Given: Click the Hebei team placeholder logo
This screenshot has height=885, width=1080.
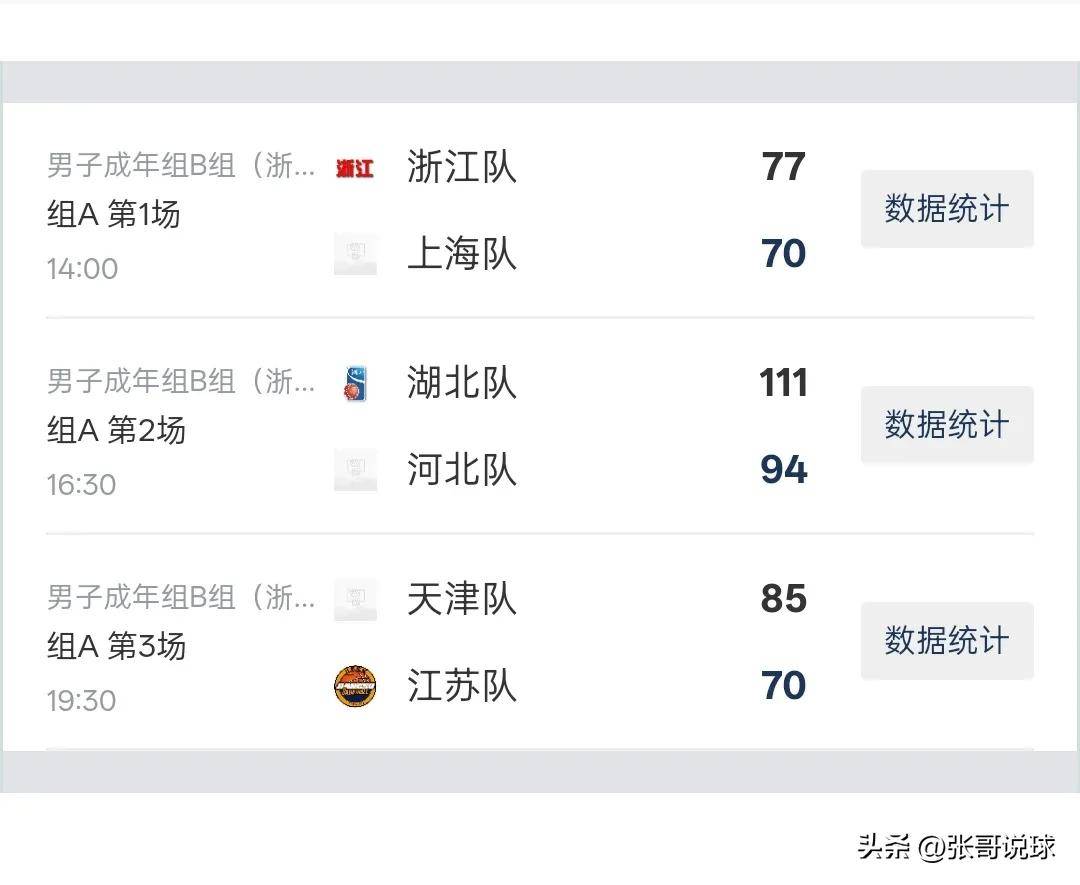Looking at the screenshot, I should tap(355, 470).
